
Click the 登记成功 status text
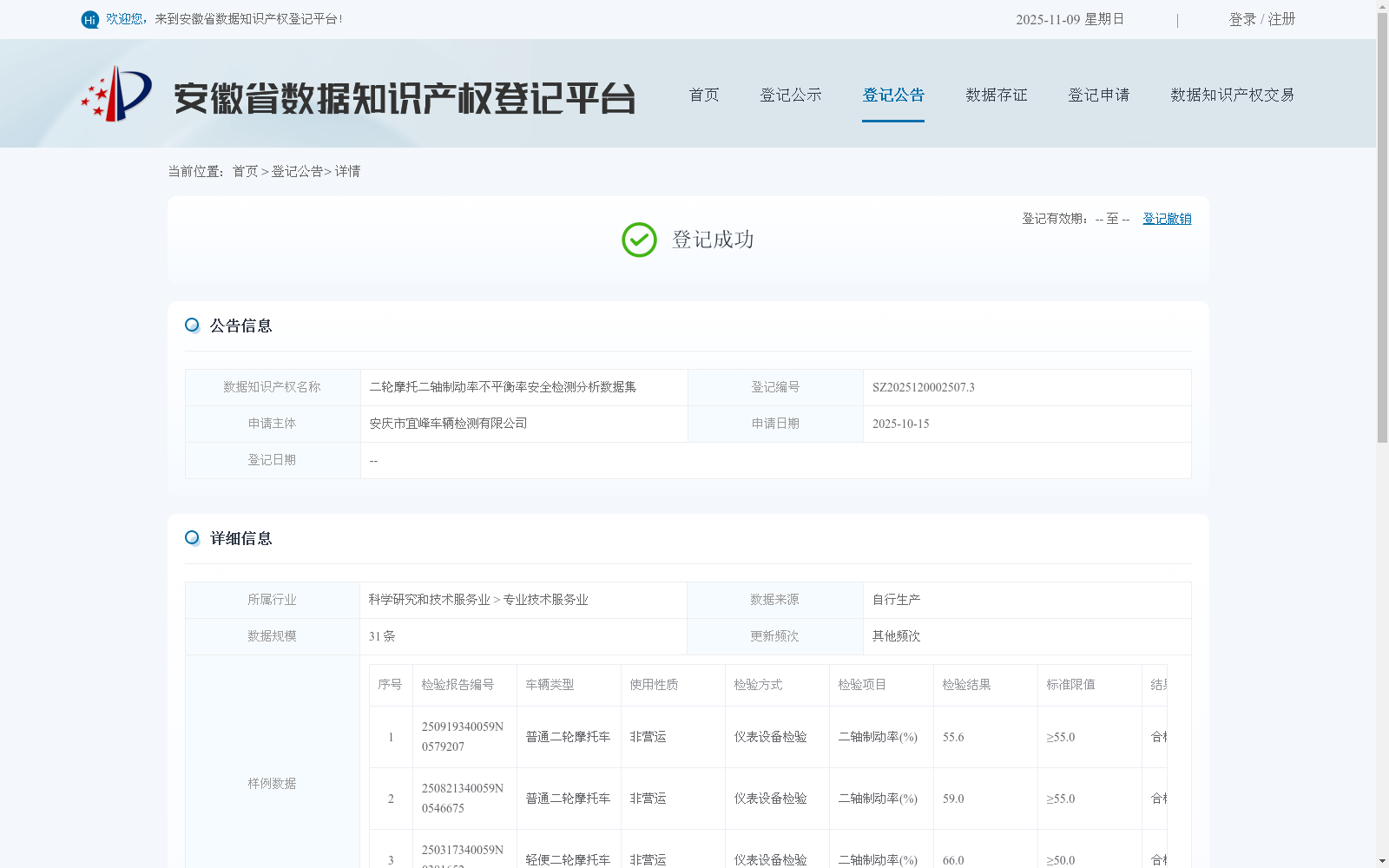pos(713,240)
